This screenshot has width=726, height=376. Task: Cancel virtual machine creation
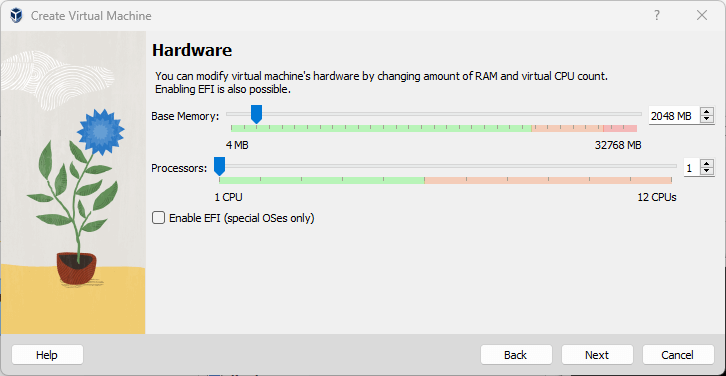point(678,355)
